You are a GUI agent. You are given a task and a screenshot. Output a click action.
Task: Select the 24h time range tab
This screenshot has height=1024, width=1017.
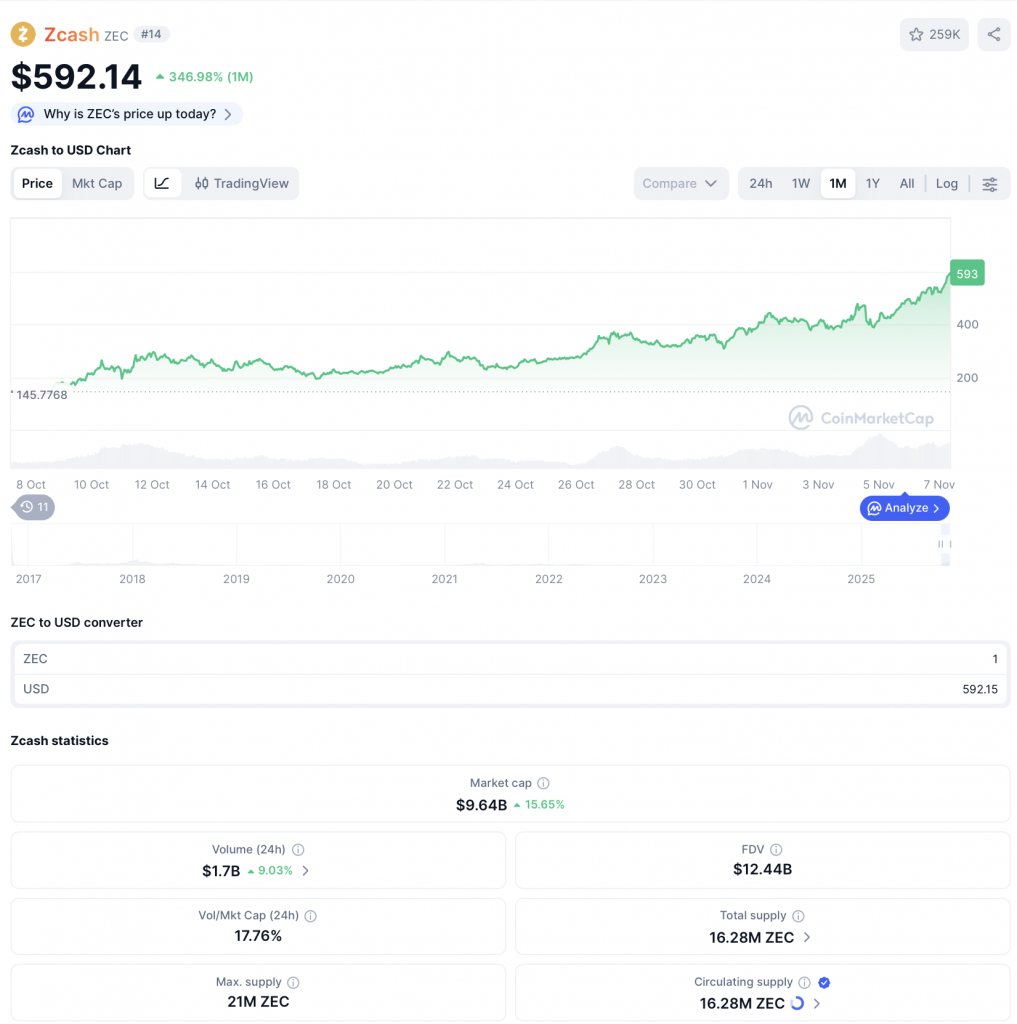coord(760,184)
